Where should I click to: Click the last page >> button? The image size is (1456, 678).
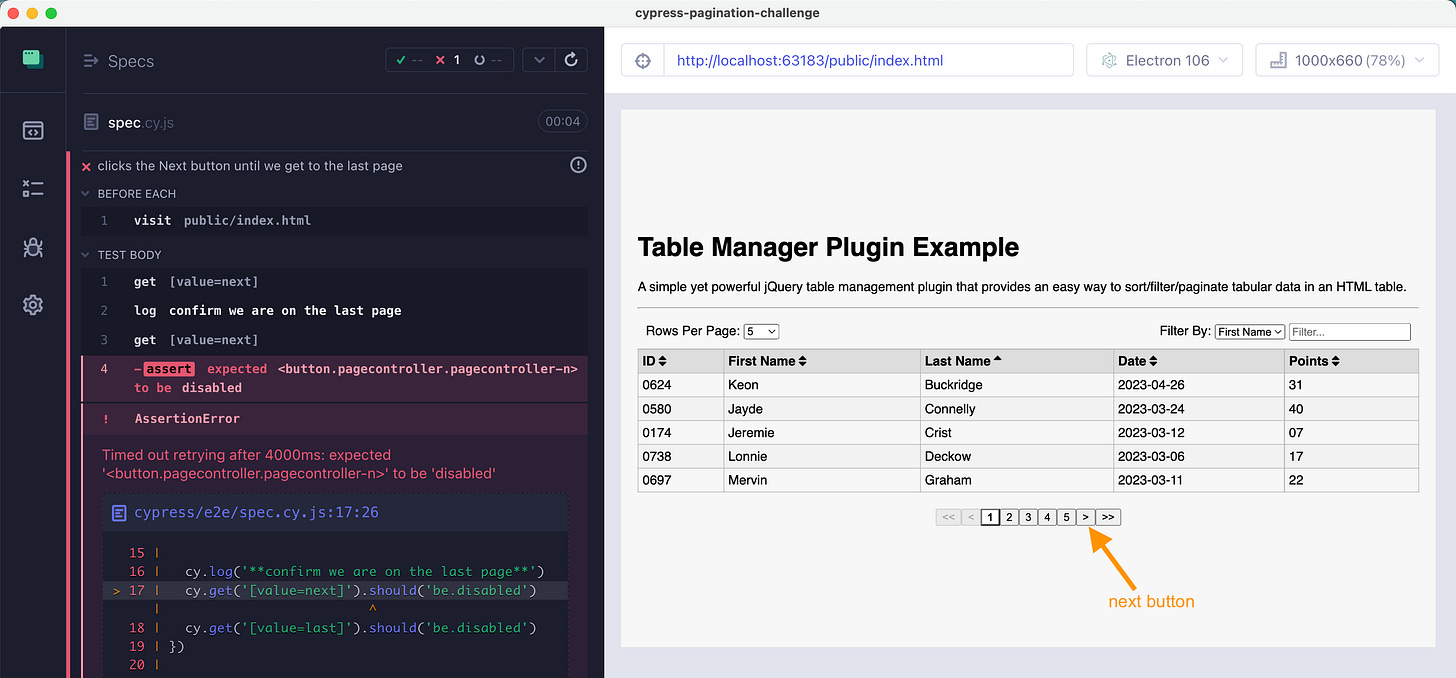1108,517
